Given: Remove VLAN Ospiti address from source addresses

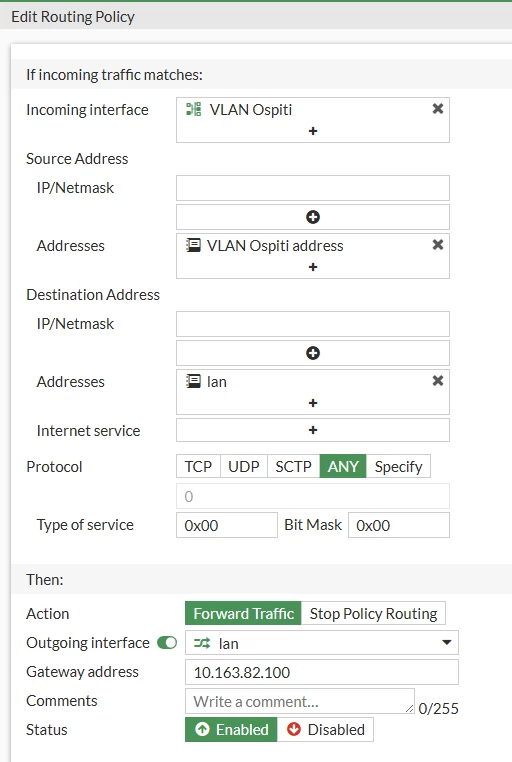Looking at the screenshot, I should (x=438, y=245).
